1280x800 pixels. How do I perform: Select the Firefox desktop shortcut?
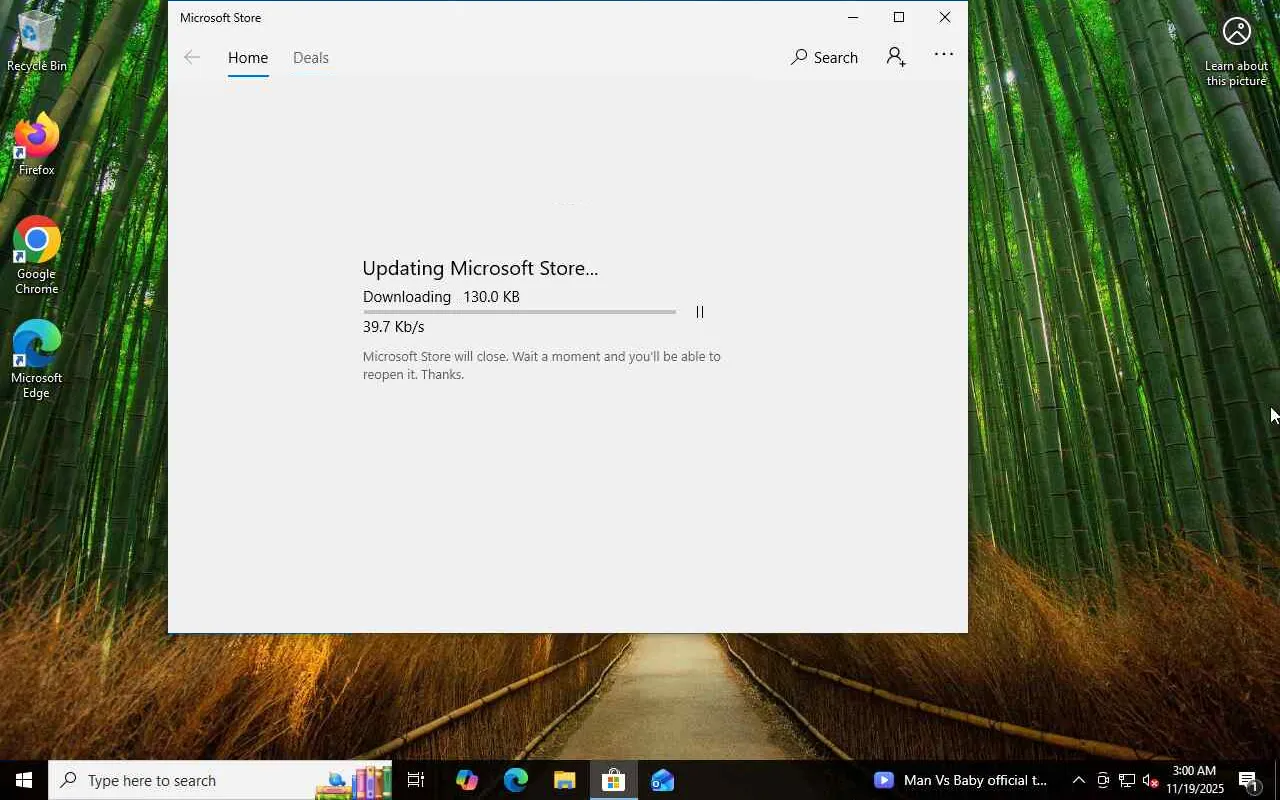[x=37, y=146]
